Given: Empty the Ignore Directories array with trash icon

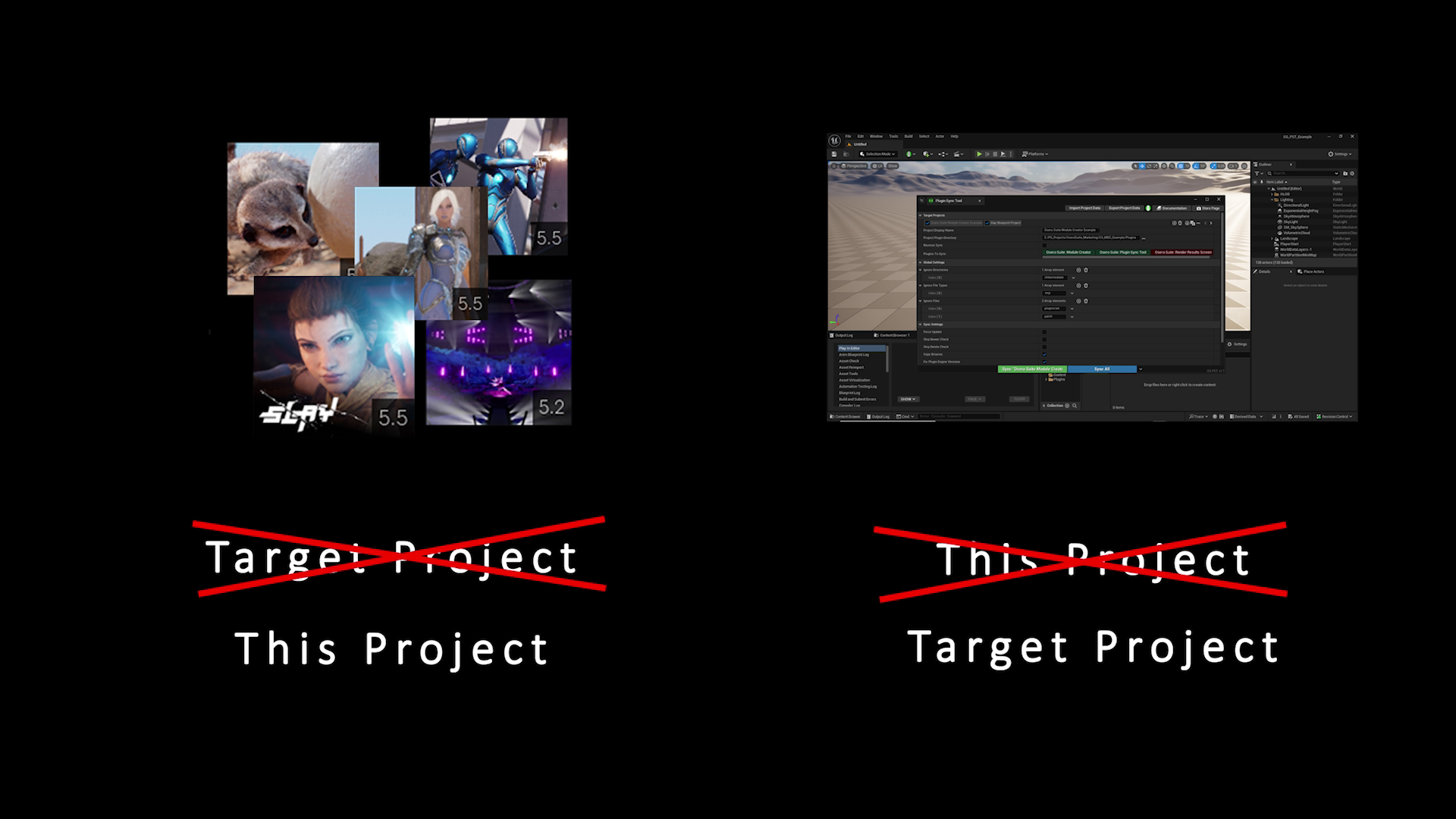Looking at the screenshot, I should (x=1086, y=270).
